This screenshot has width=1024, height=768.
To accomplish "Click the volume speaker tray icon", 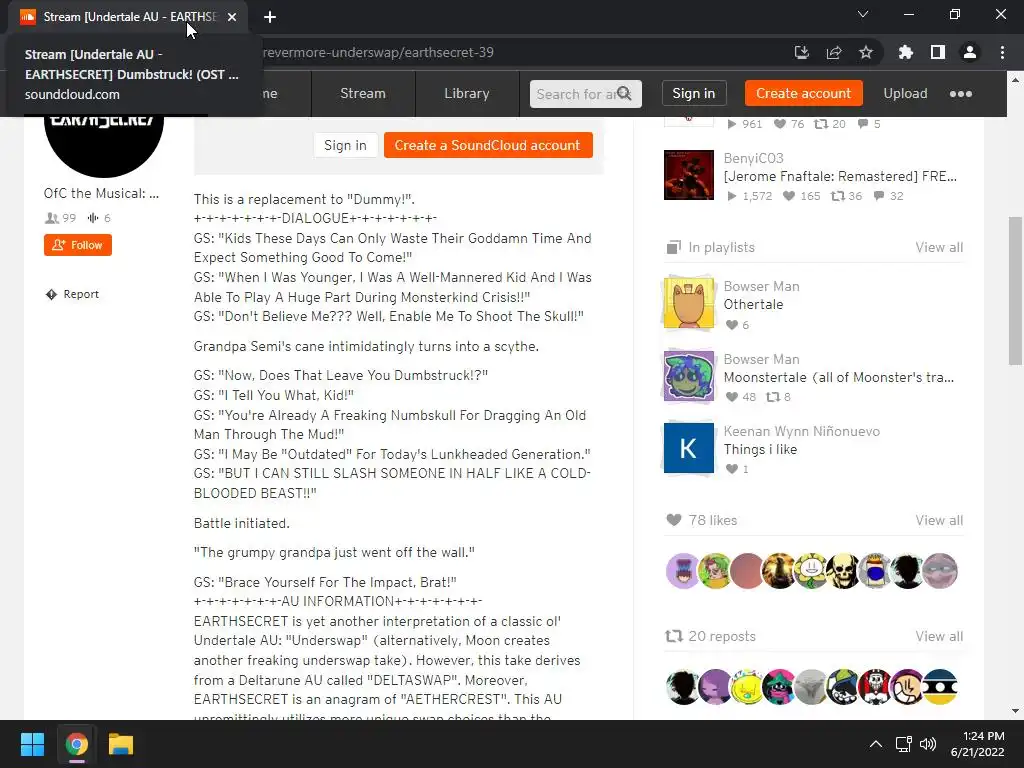I will pyautogui.click(x=927, y=744).
